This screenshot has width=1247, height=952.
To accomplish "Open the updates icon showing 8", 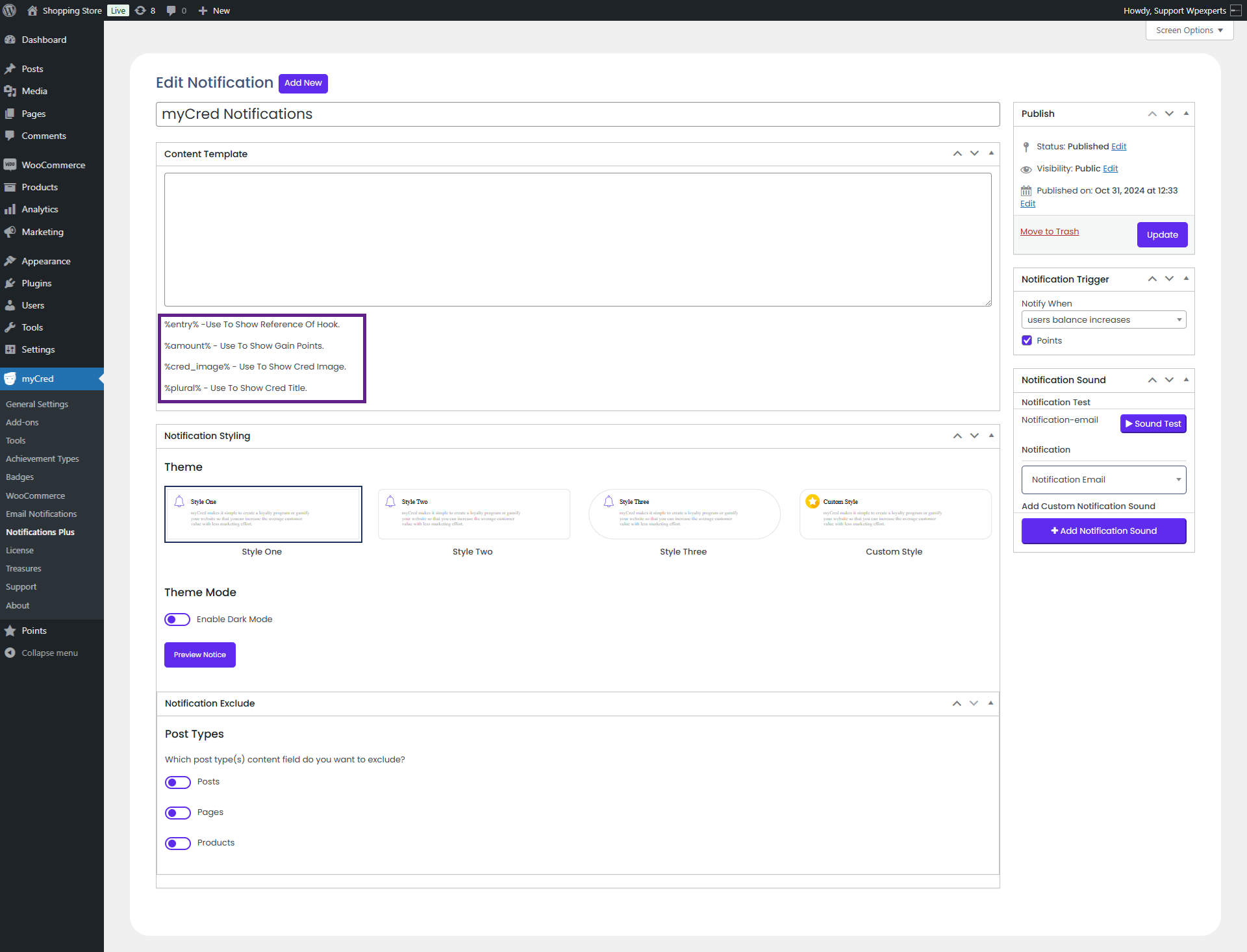I will click(140, 10).
